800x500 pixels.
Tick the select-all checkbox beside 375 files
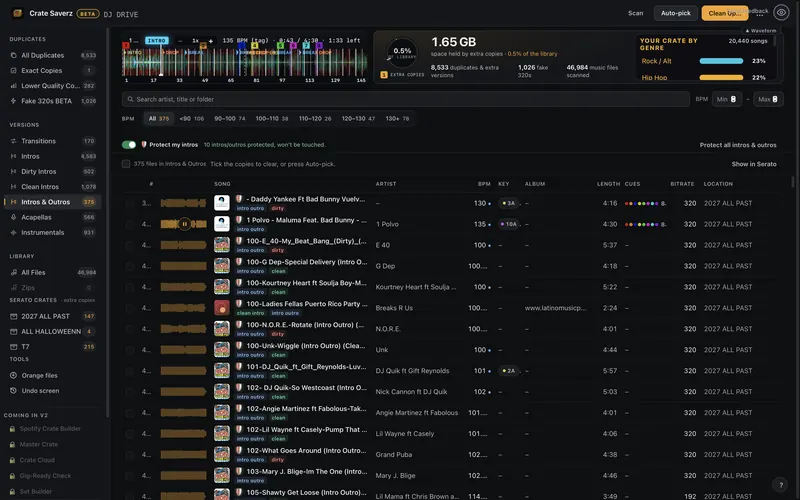click(x=126, y=164)
